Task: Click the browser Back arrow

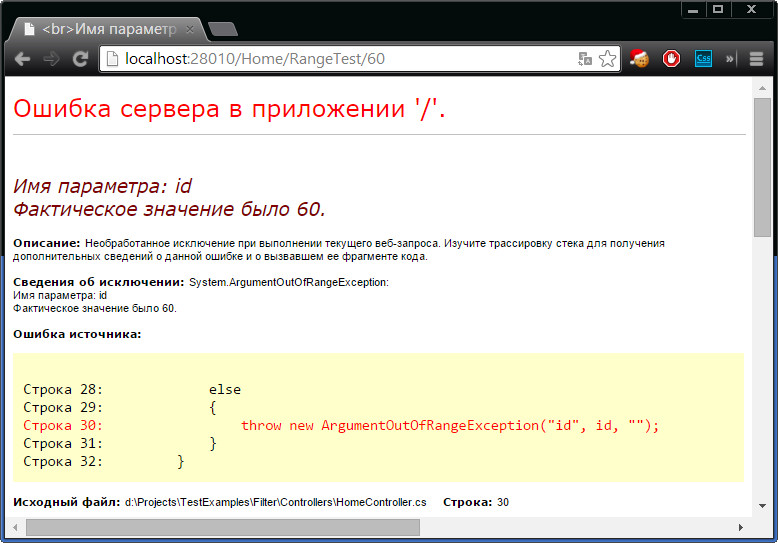Action: 22,59
